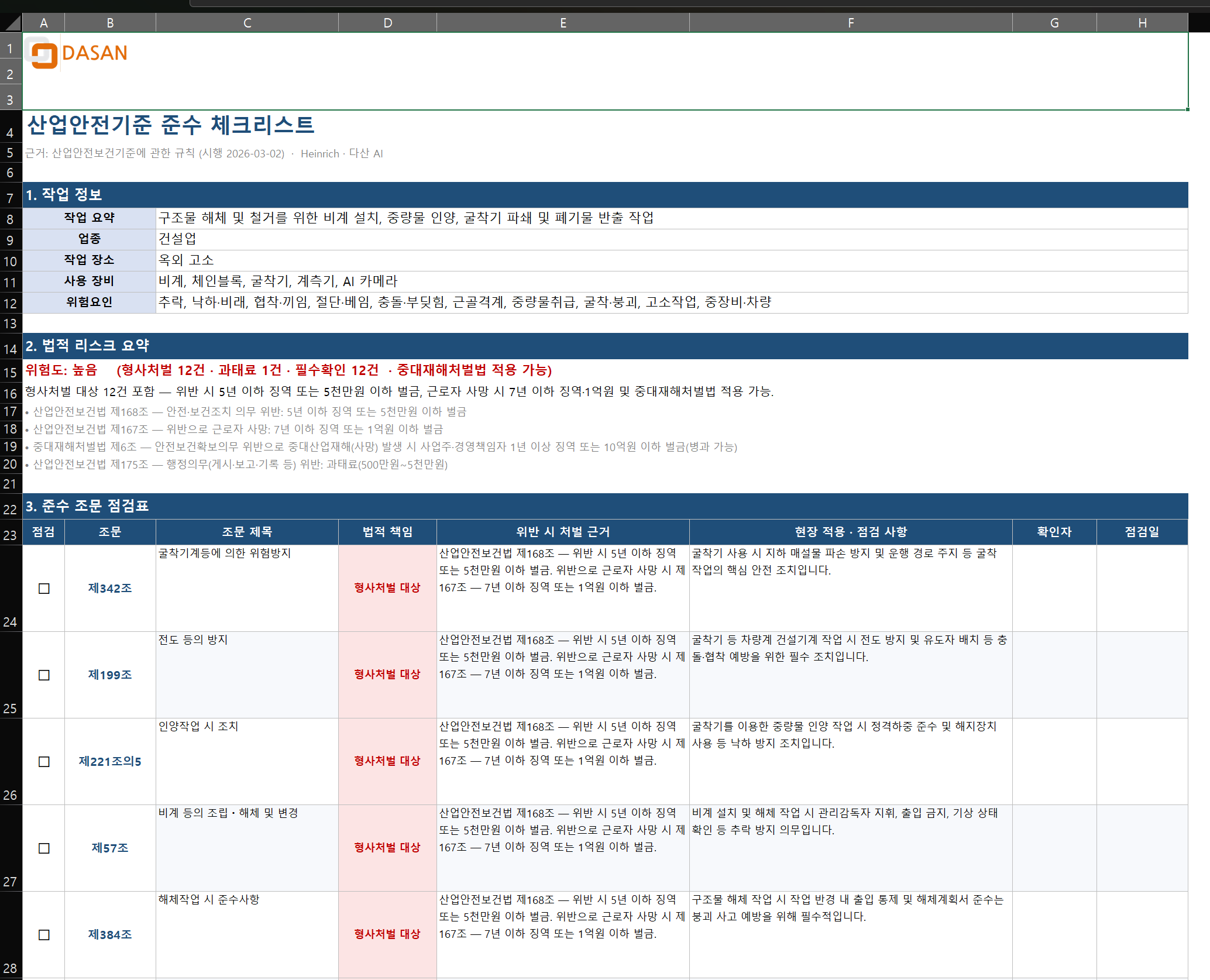Image resolution: width=1210 pixels, height=980 pixels.
Task: Click the 법적 책임 table header
Action: 388,532
